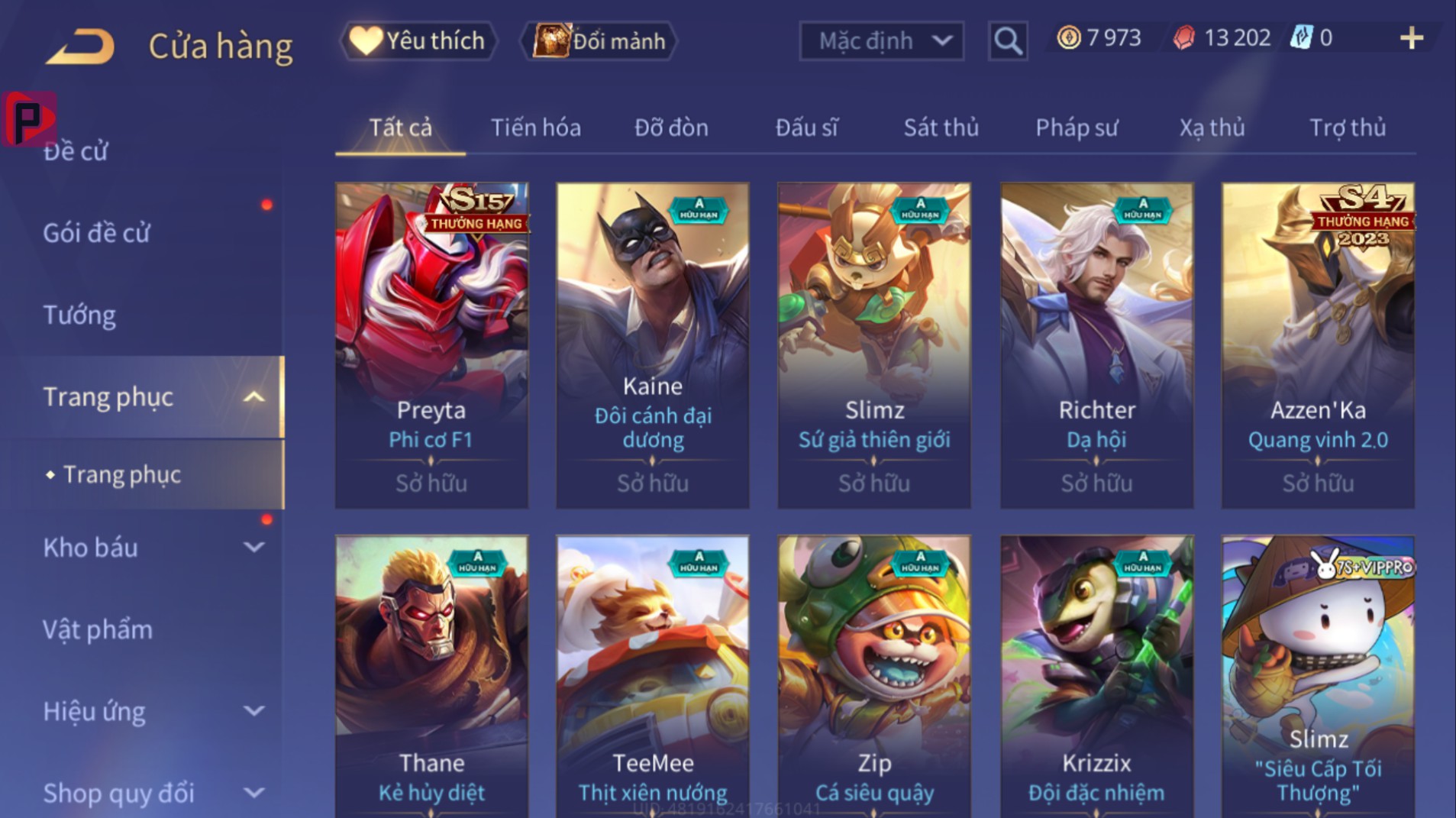Expand the Shop quy đổi section
1456x818 pixels.
pyautogui.click(x=254, y=793)
